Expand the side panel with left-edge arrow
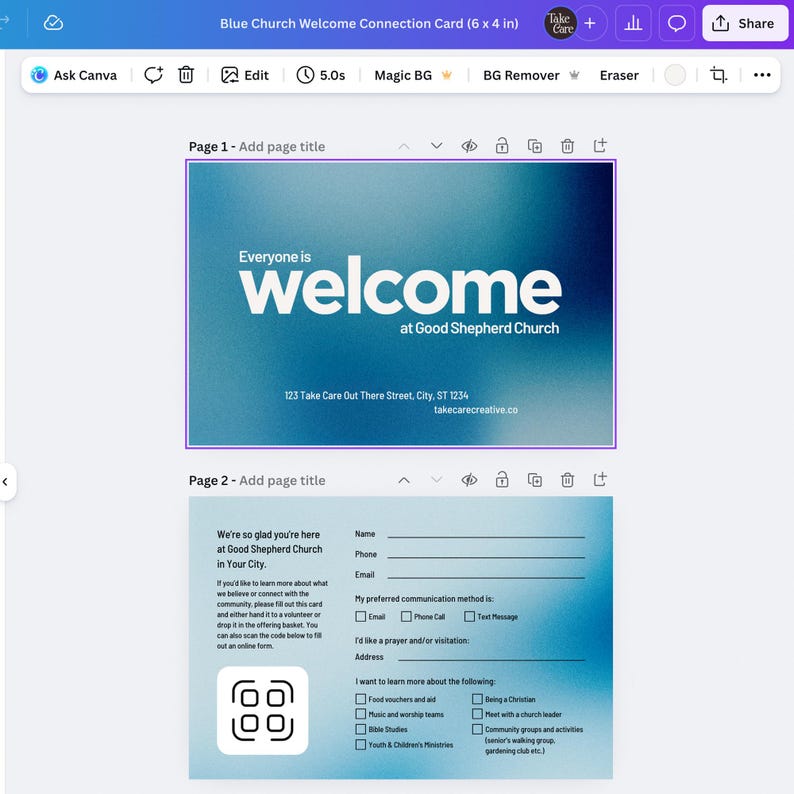 [6, 482]
